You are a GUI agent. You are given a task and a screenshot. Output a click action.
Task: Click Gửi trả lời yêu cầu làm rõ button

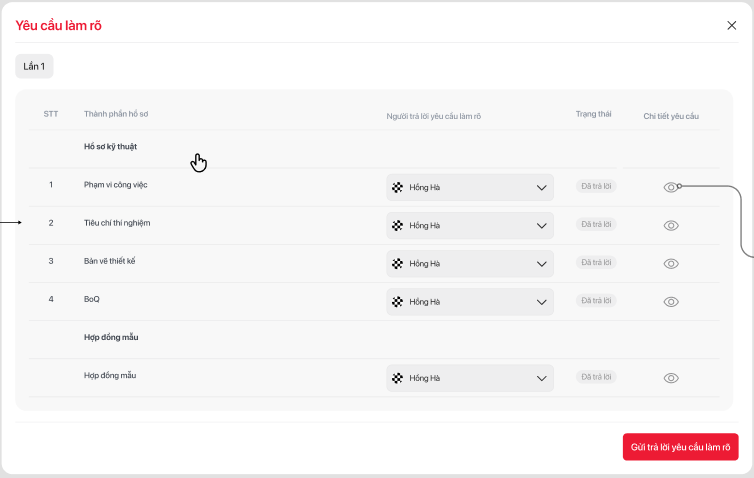(680, 447)
